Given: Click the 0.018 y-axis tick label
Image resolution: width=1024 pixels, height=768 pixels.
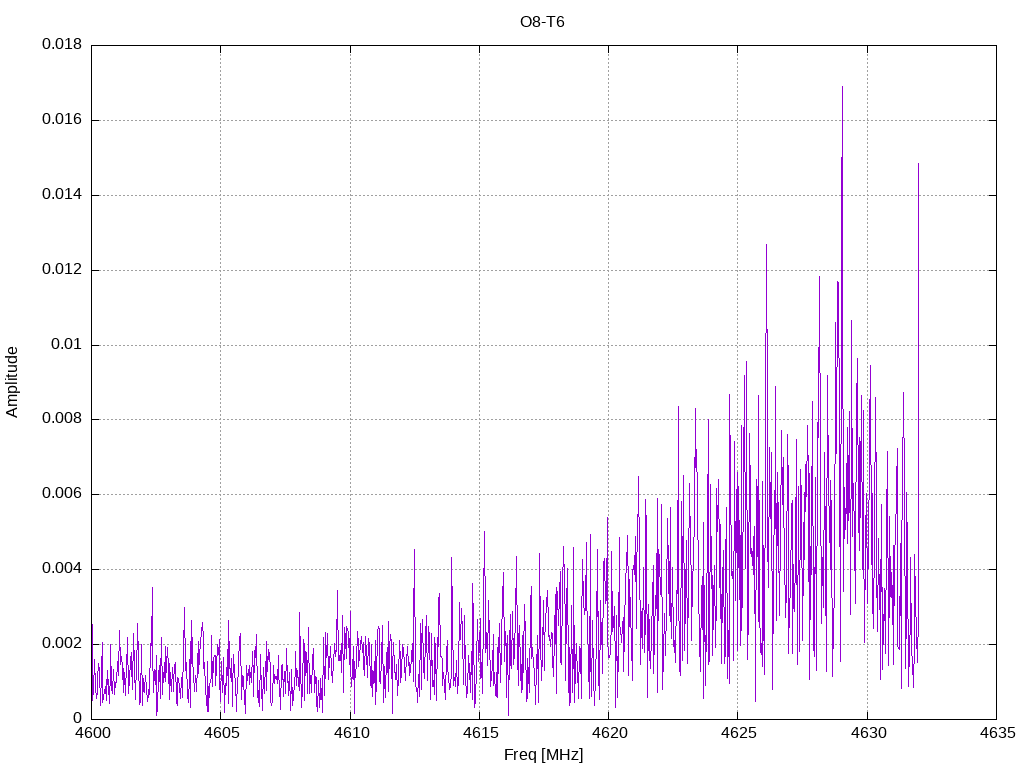Looking at the screenshot, I should 62,45.
